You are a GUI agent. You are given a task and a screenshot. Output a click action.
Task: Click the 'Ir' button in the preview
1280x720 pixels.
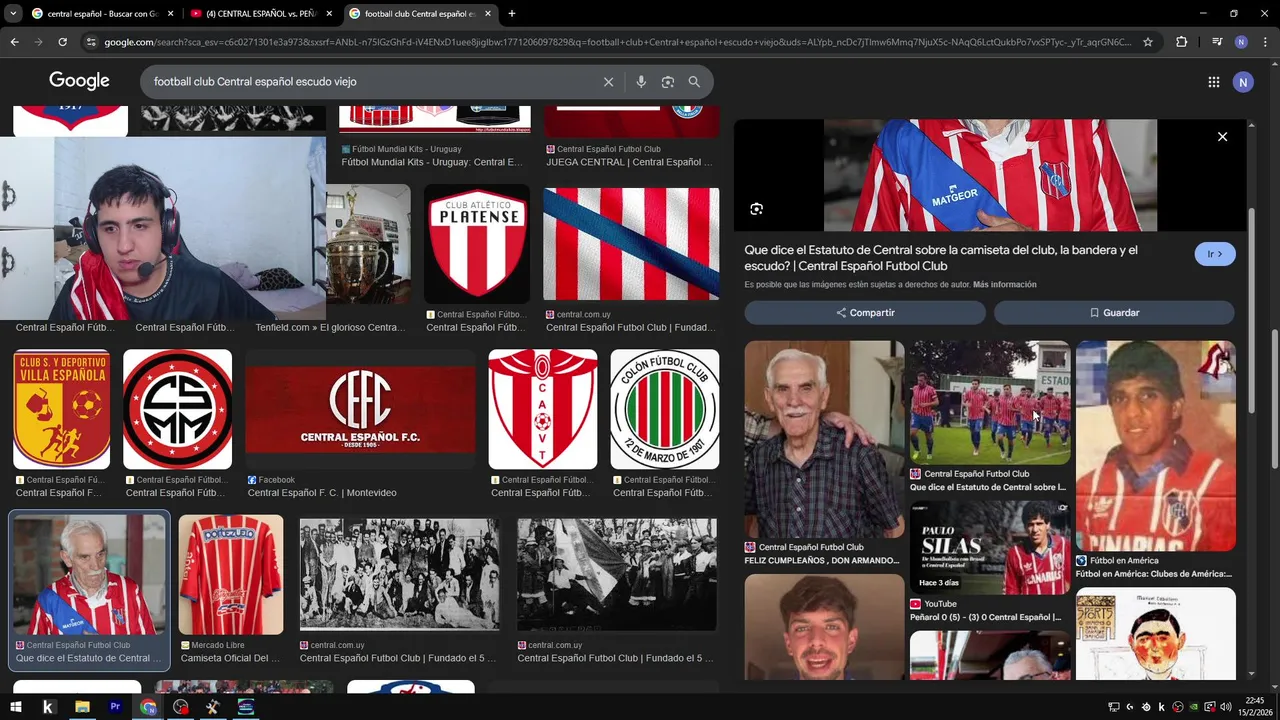(1215, 254)
